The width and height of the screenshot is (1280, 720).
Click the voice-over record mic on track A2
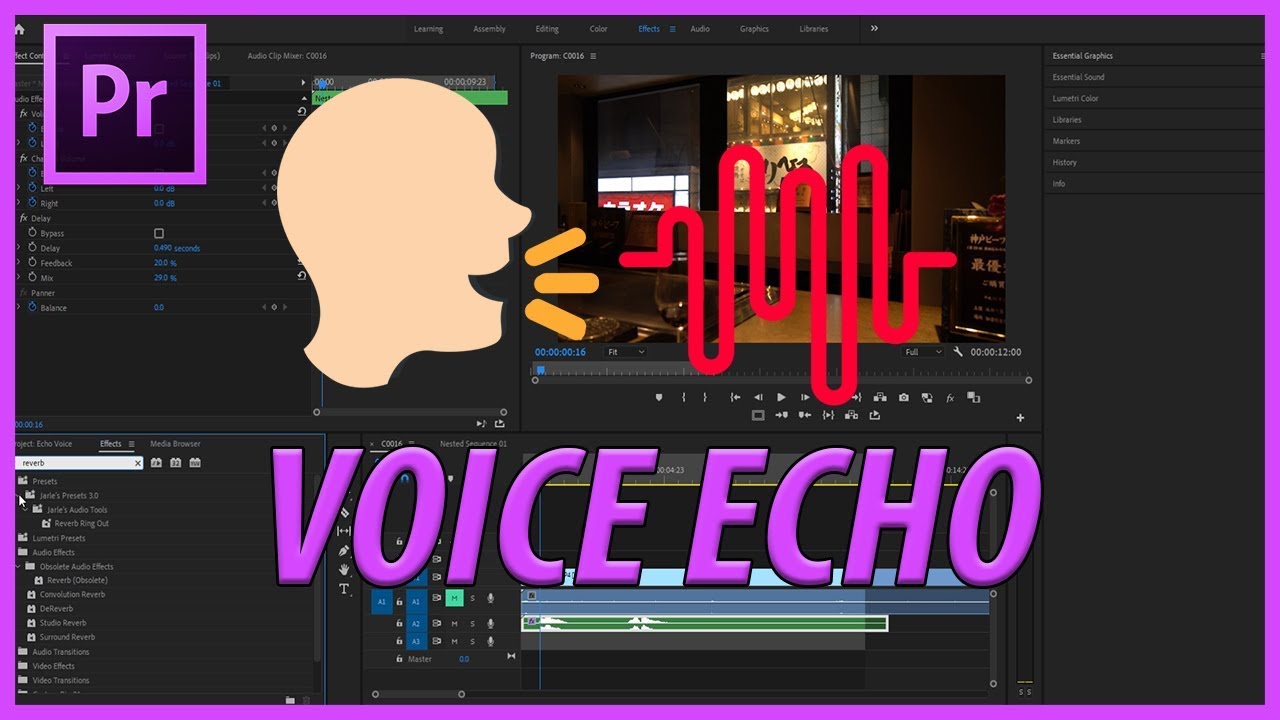pyautogui.click(x=490, y=623)
